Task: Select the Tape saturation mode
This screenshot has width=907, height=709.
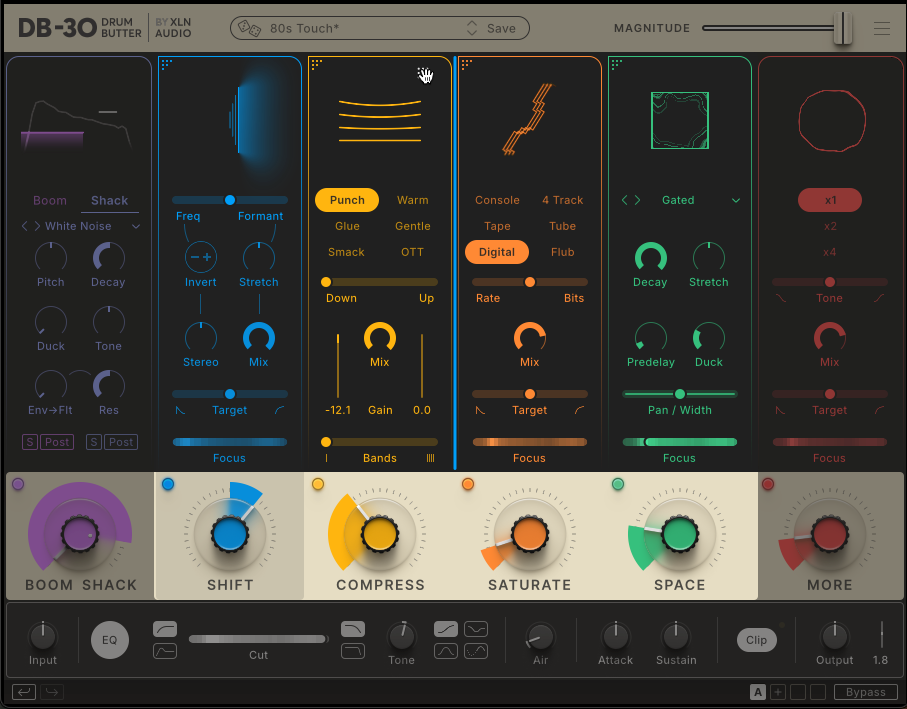Action: click(x=497, y=226)
